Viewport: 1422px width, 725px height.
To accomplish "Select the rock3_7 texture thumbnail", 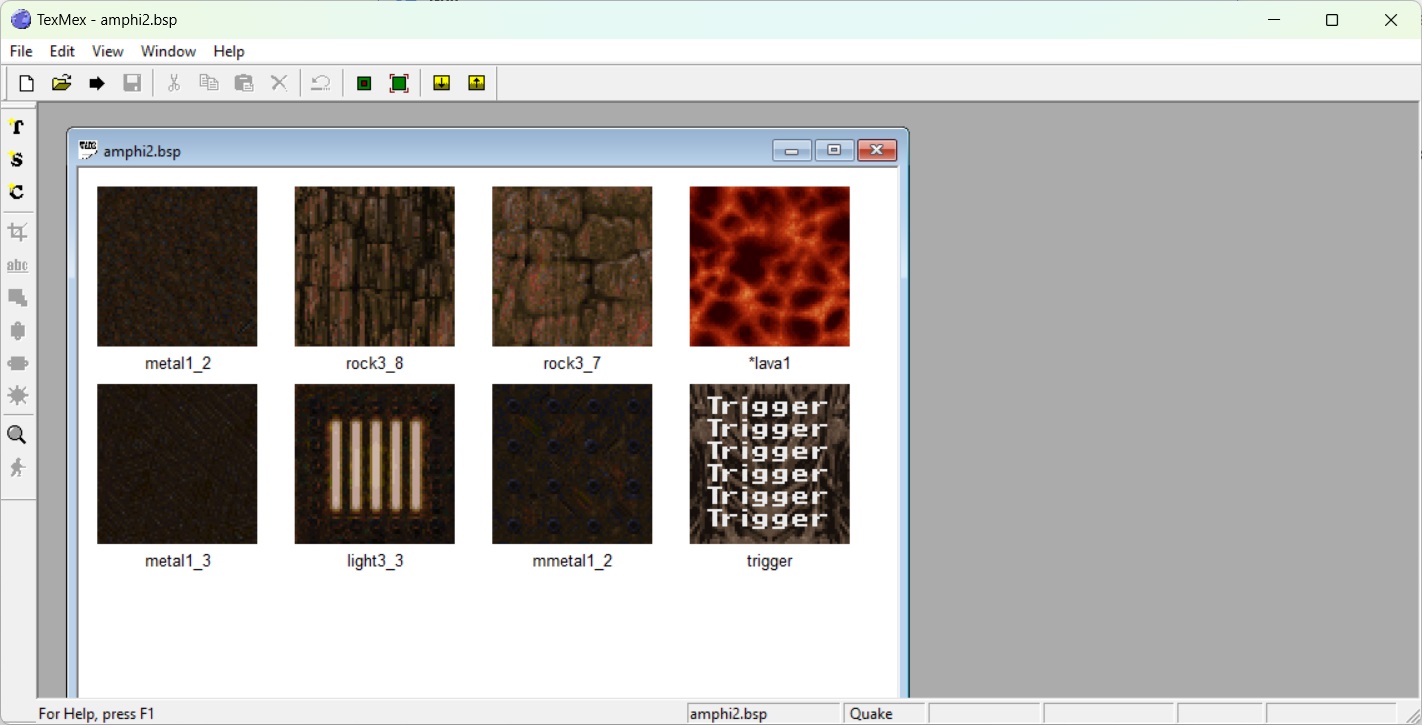I will coord(572,266).
